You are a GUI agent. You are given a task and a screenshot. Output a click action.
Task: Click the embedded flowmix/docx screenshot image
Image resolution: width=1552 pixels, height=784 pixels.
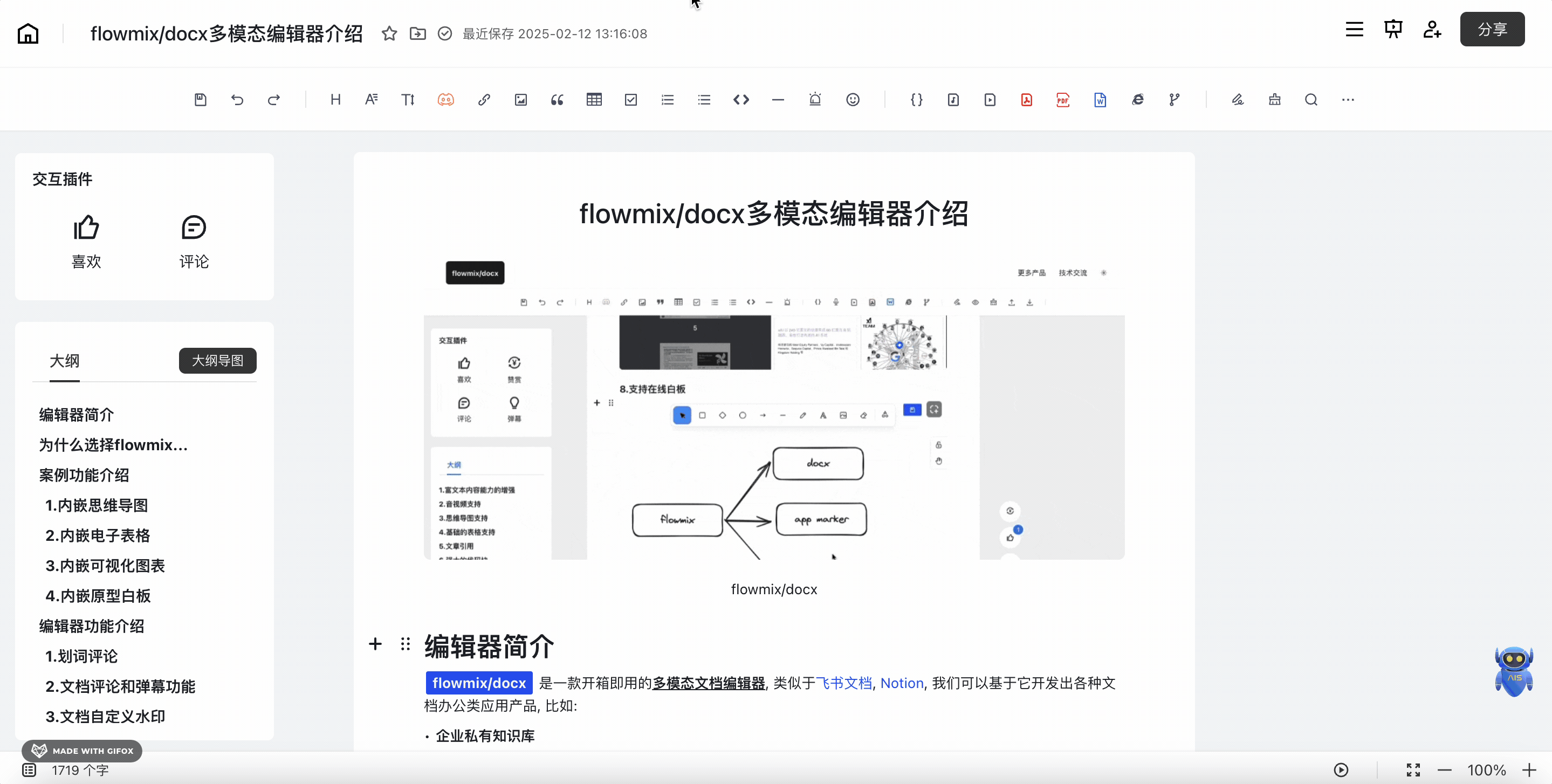774,407
